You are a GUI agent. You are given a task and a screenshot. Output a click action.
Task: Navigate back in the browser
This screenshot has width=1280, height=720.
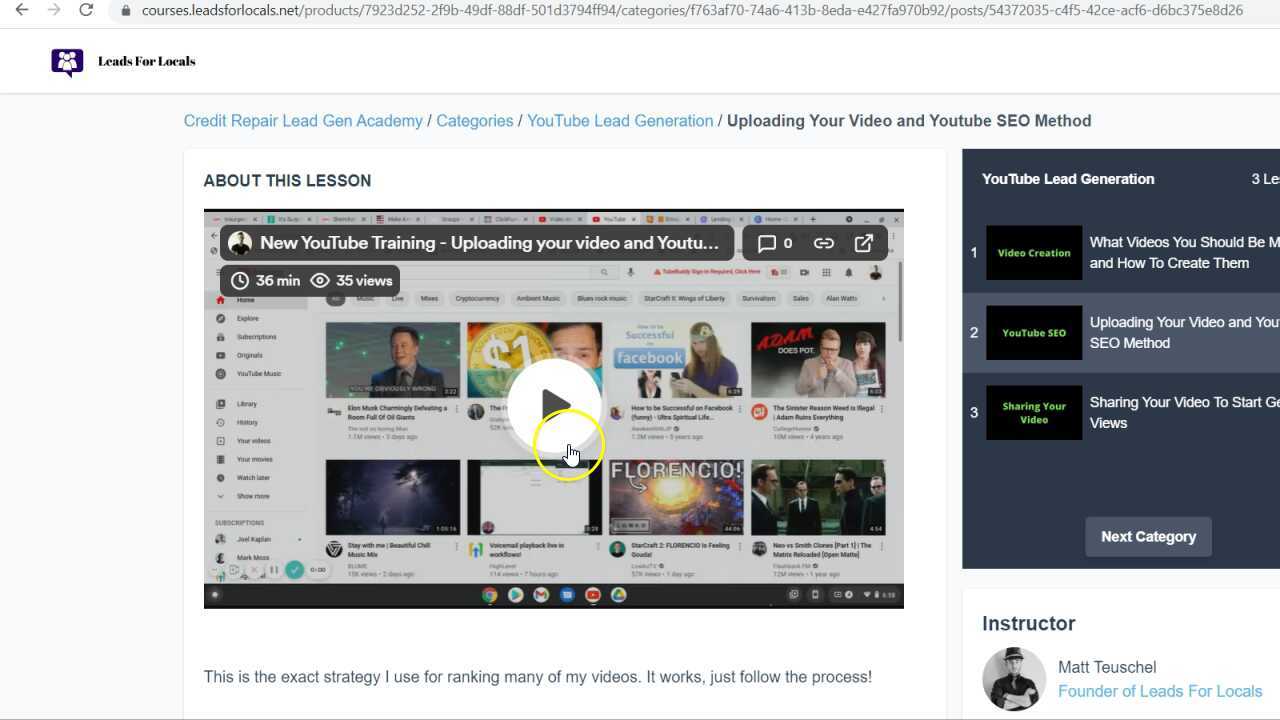tap(22, 12)
